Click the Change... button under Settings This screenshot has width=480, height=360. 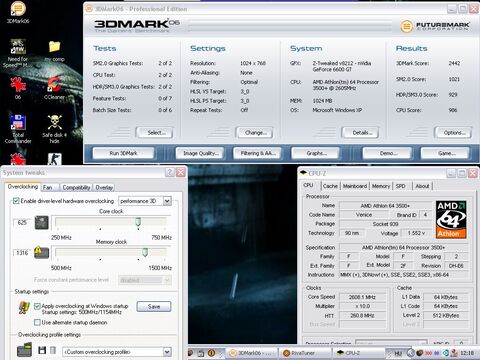tap(254, 133)
